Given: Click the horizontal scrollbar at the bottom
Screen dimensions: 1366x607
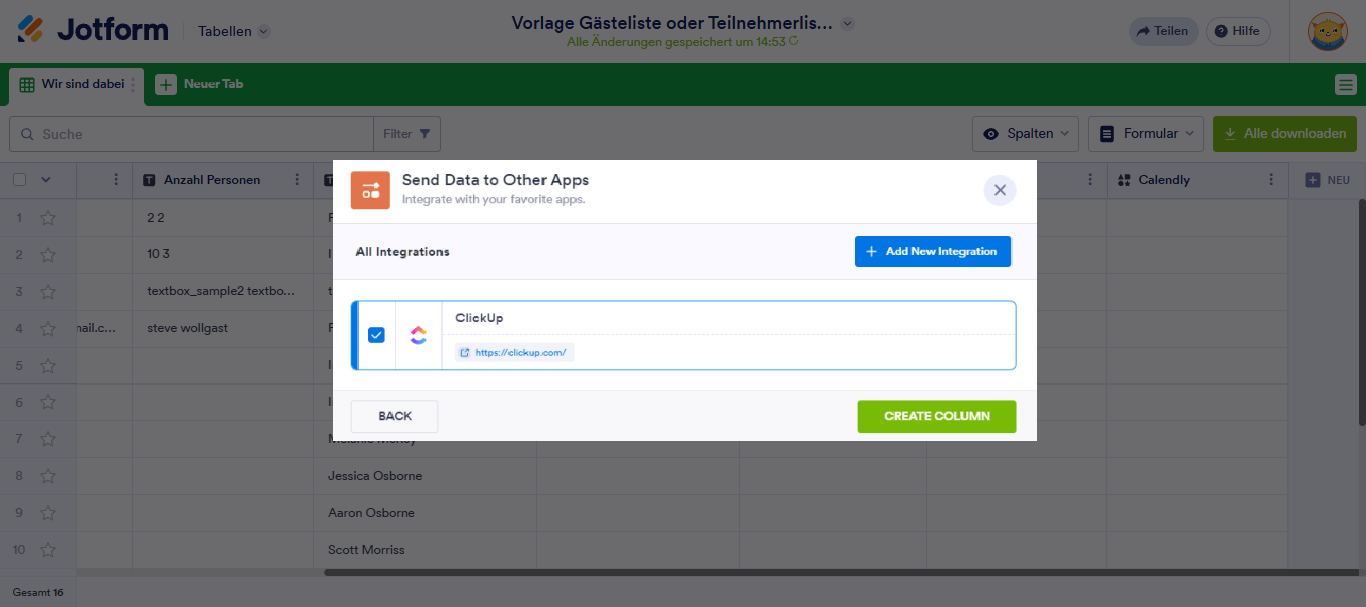Looking at the screenshot, I should pyautogui.click(x=842, y=573).
